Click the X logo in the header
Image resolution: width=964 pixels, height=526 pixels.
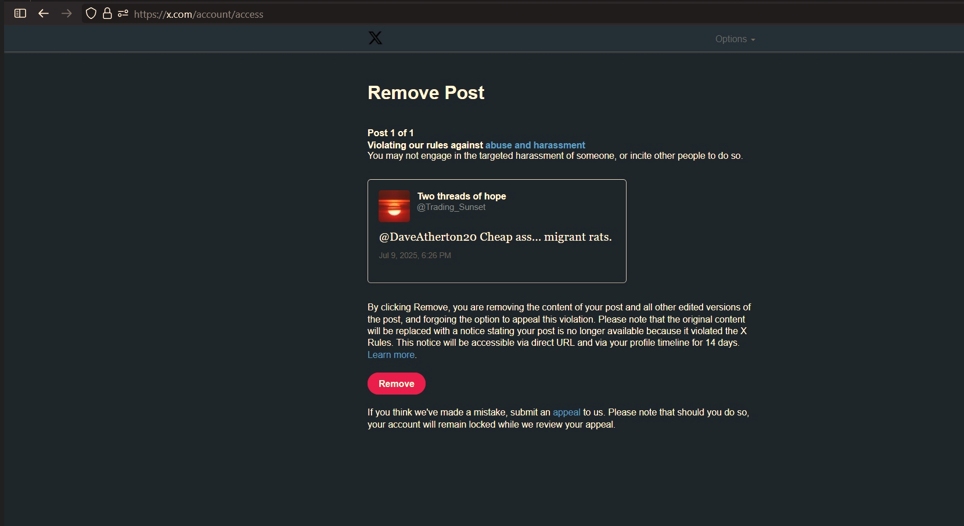[375, 38]
